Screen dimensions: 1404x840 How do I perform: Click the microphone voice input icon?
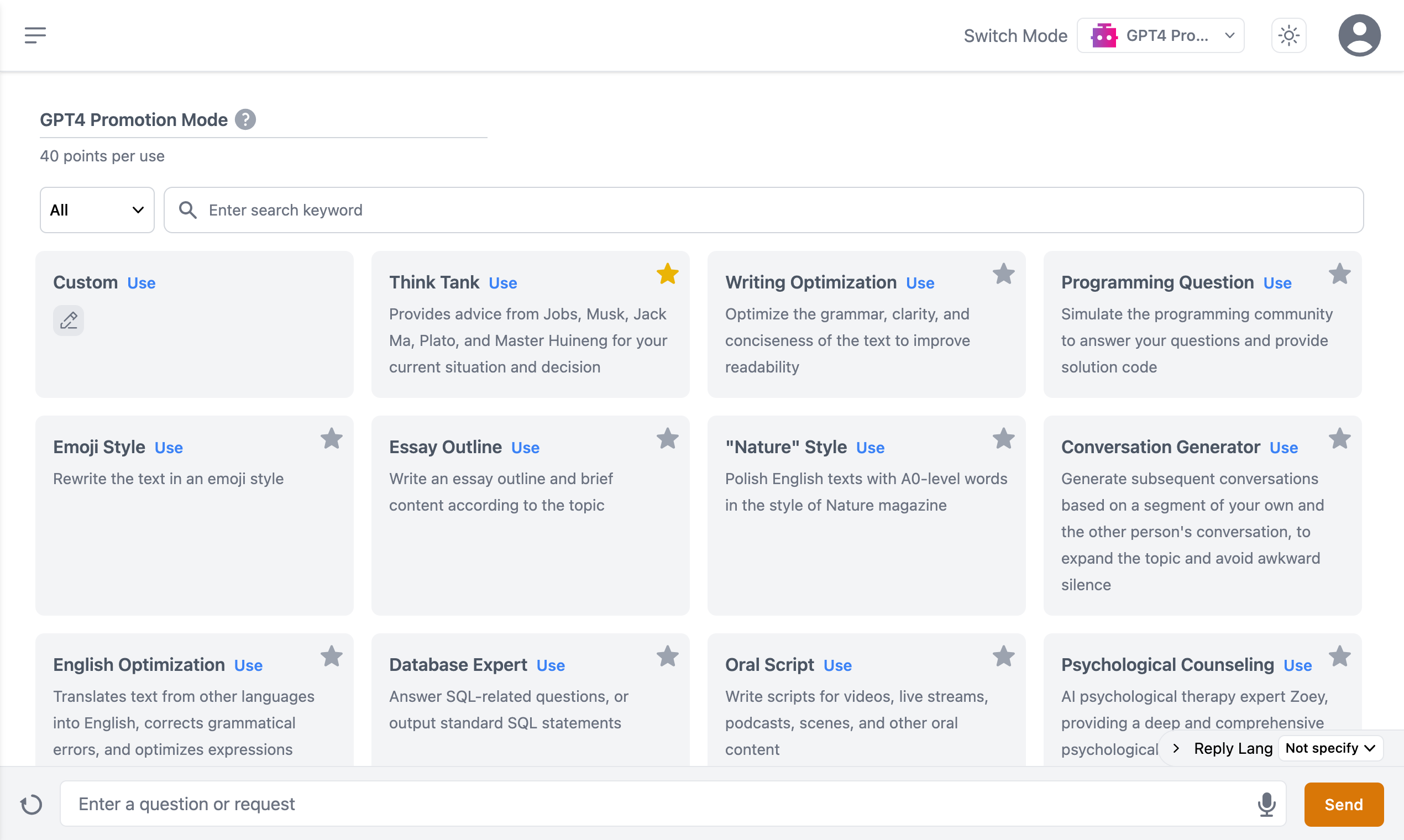[x=1266, y=804]
